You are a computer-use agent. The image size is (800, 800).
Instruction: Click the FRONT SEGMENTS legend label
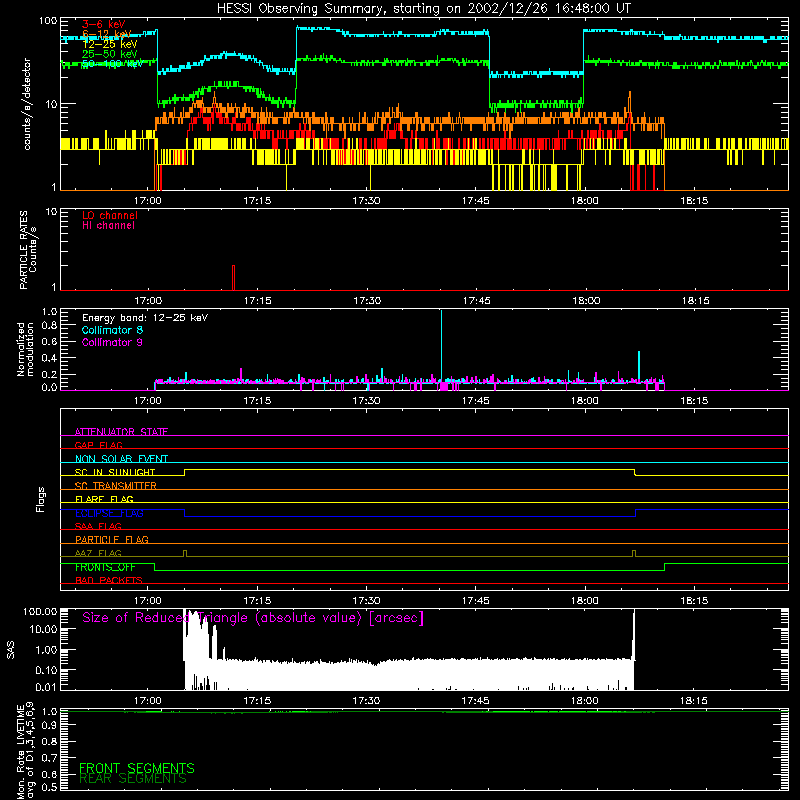point(137,768)
